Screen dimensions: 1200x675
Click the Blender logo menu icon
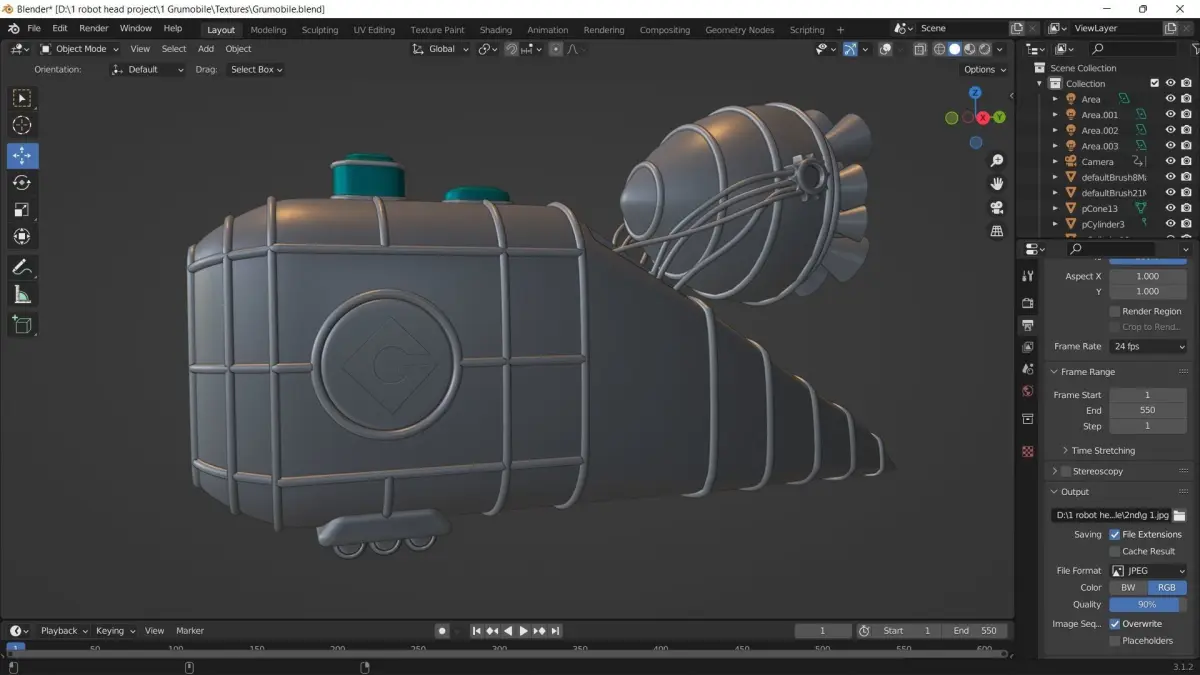coord(14,28)
